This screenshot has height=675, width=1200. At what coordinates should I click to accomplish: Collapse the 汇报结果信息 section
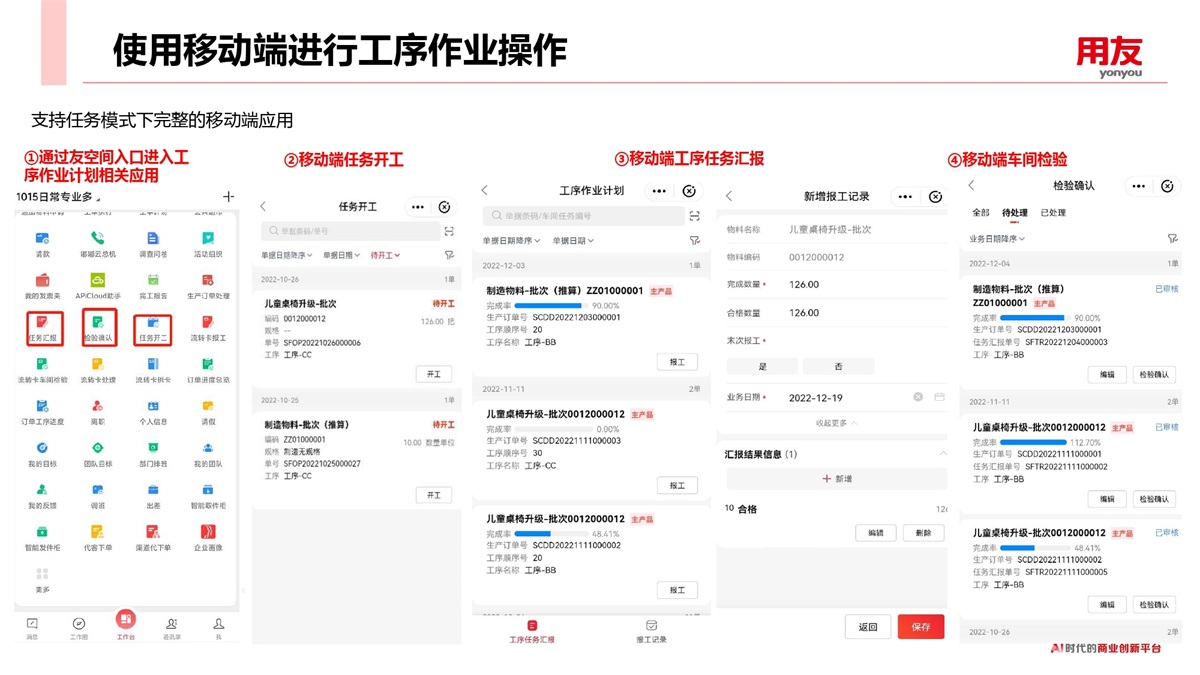941,454
